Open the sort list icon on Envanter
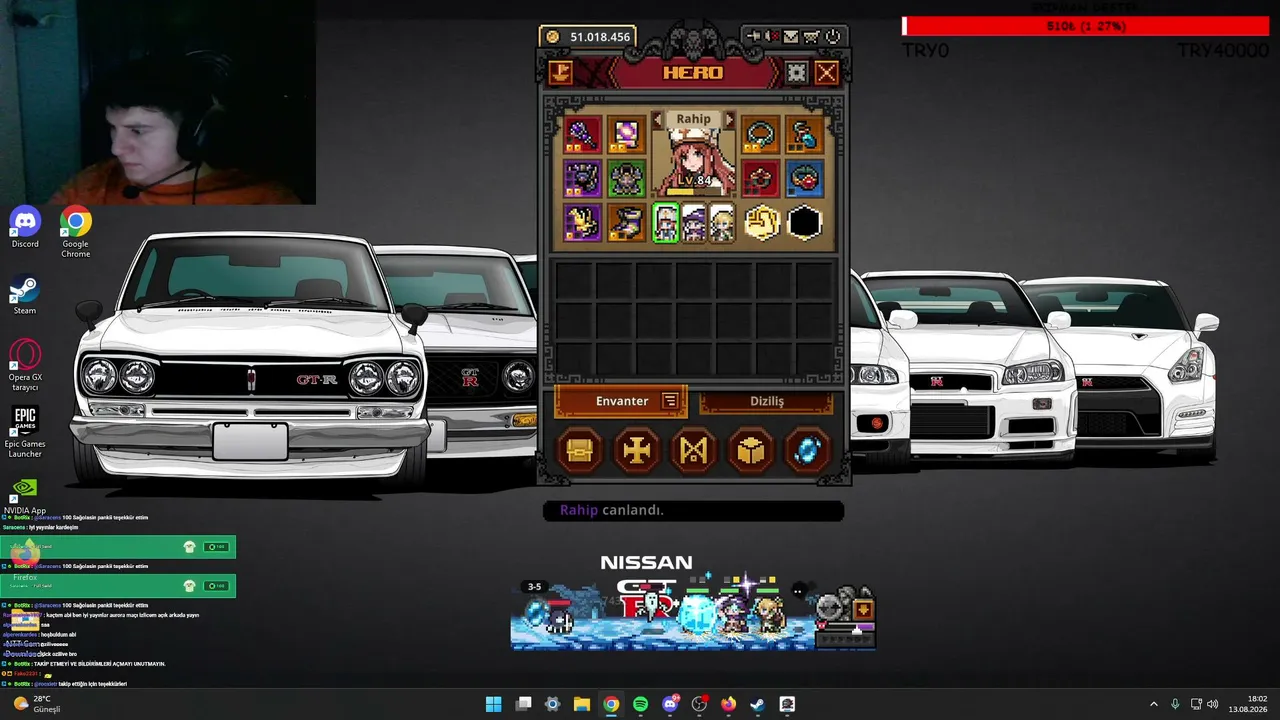This screenshot has height=720, width=1280. click(670, 401)
